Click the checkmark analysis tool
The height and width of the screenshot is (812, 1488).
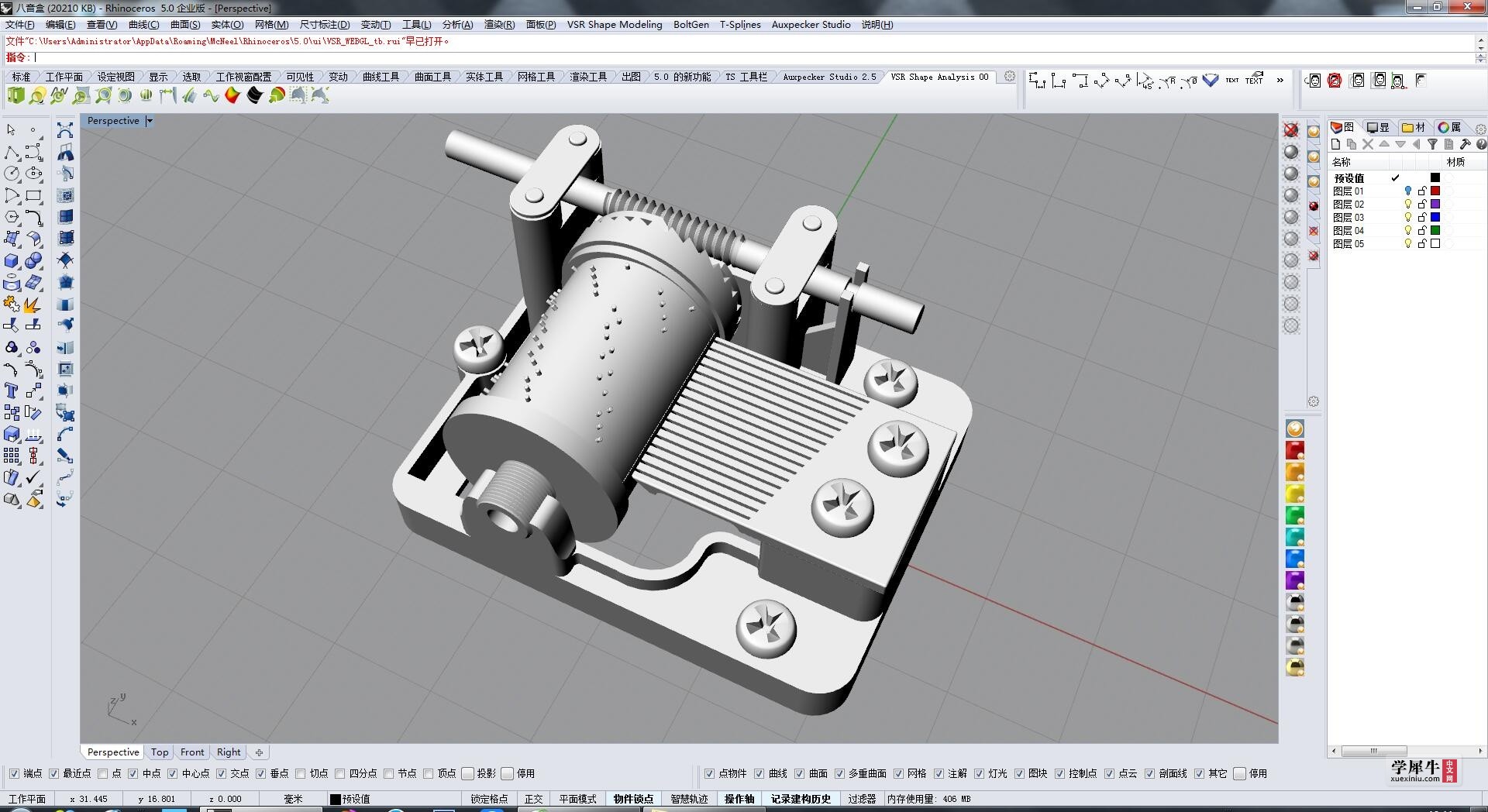click(x=33, y=477)
